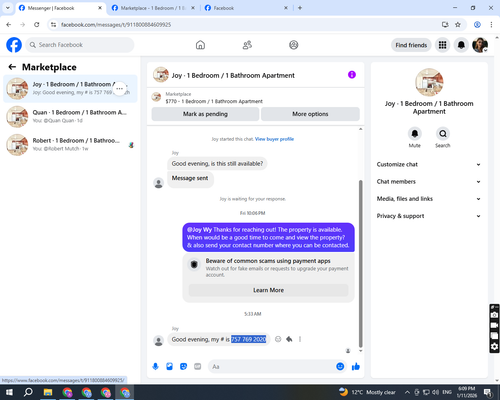Focus the Aa message input box
The height and width of the screenshot is (400, 500).
pos(272,367)
